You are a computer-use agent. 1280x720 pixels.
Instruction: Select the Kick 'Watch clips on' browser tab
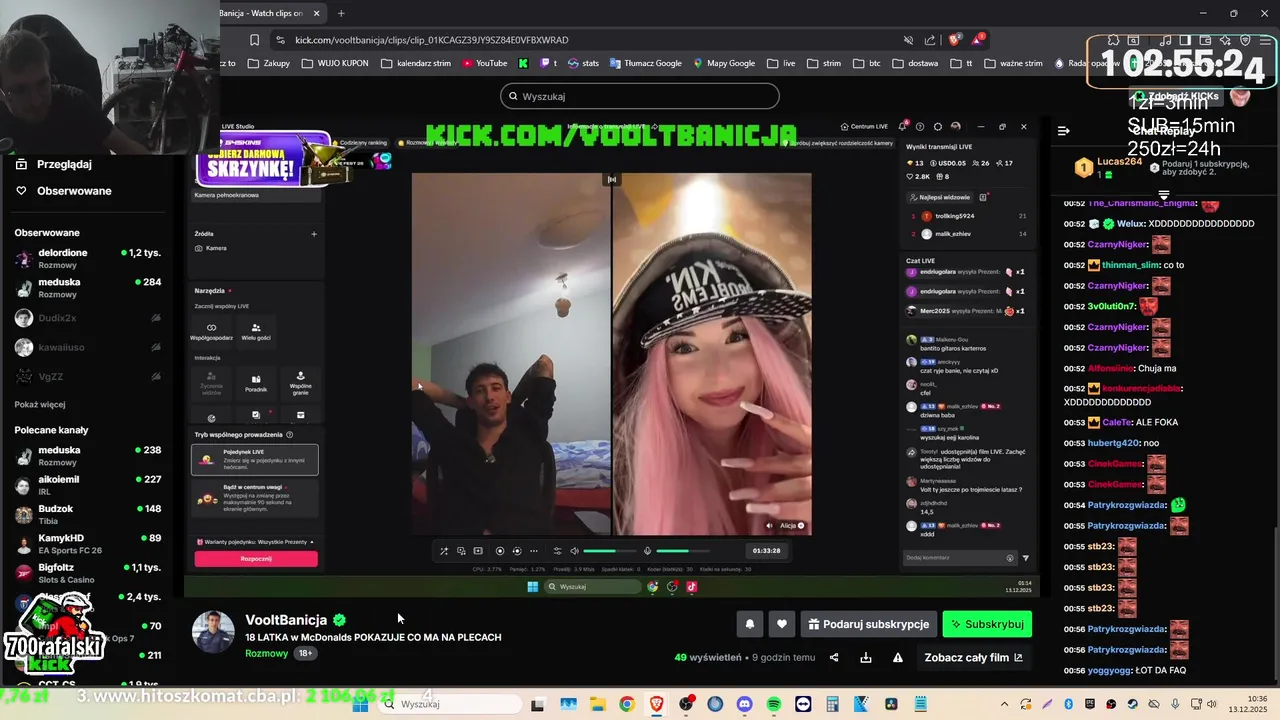click(x=262, y=13)
